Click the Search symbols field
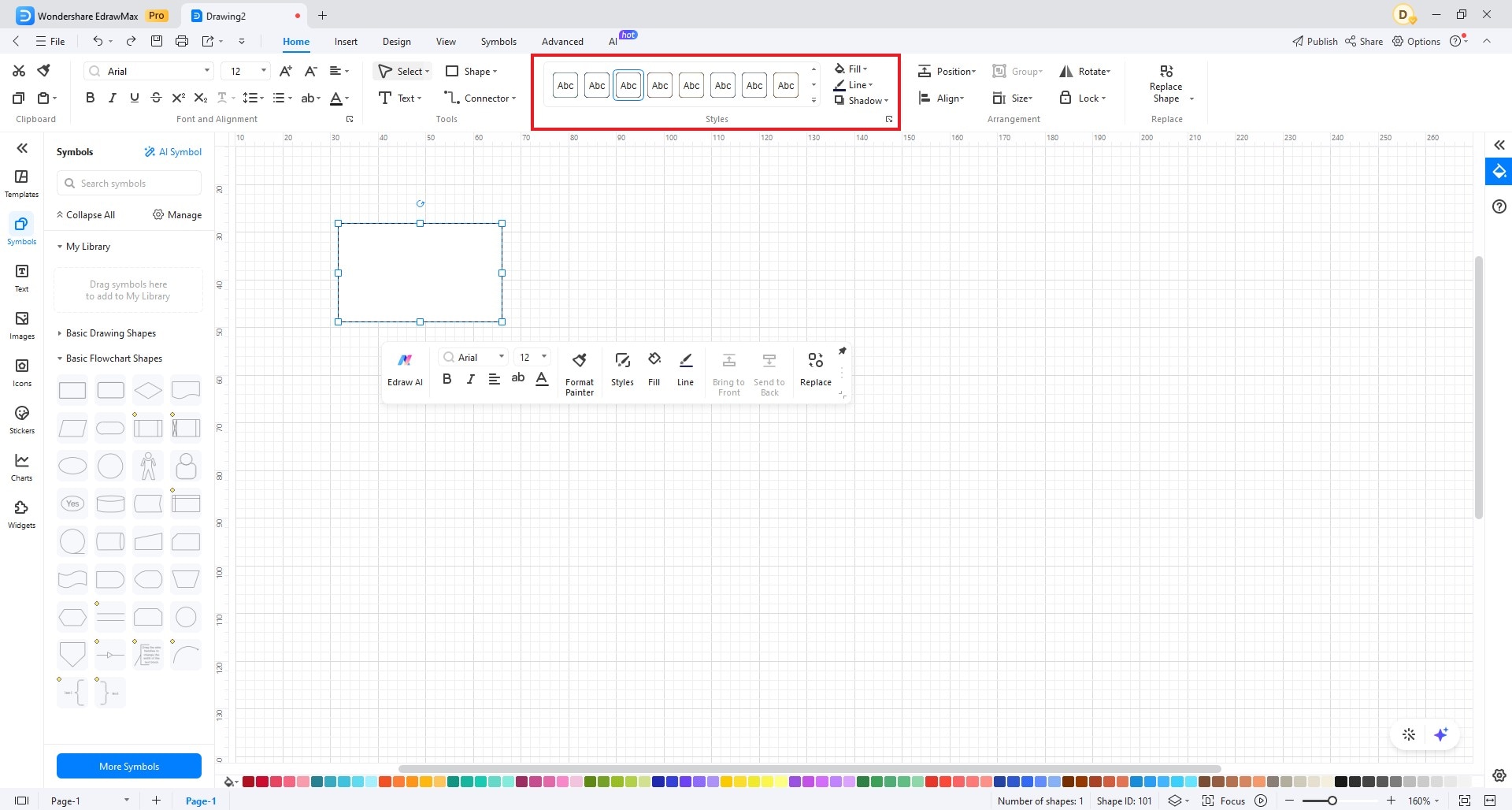The width and height of the screenshot is (1512, 810). coord(129,184)
